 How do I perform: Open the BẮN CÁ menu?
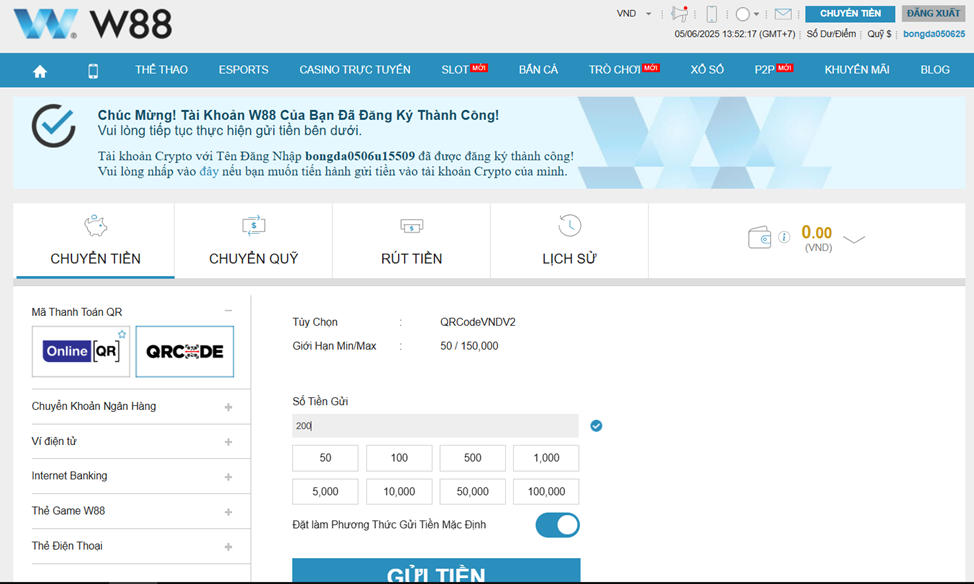[x=539, y=70]
